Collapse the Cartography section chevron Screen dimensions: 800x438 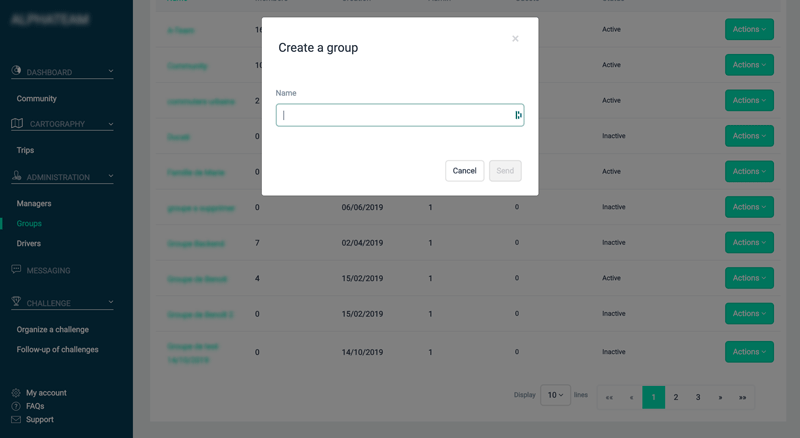point(110,124)
